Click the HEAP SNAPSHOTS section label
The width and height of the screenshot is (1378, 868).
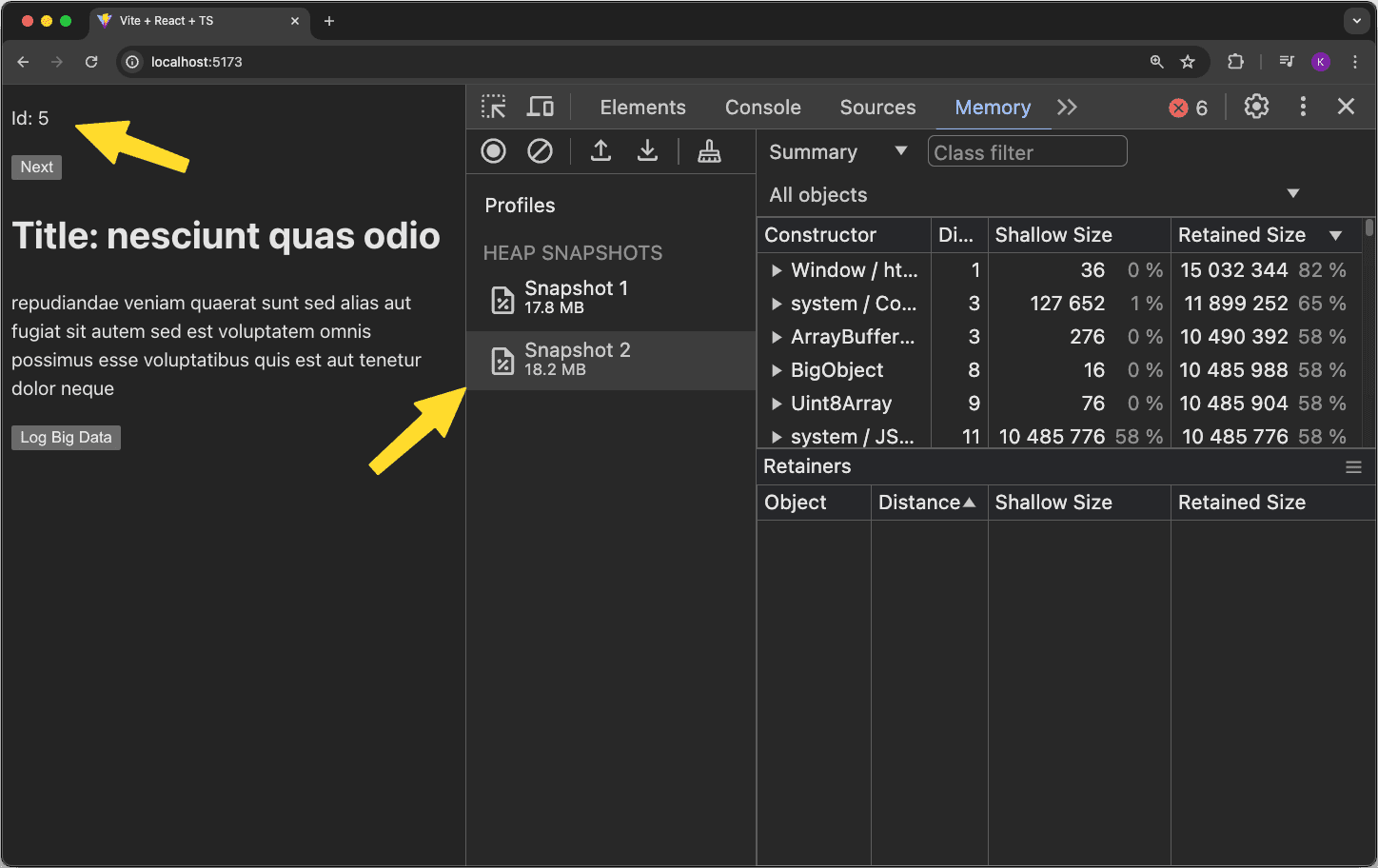(573, 253)
